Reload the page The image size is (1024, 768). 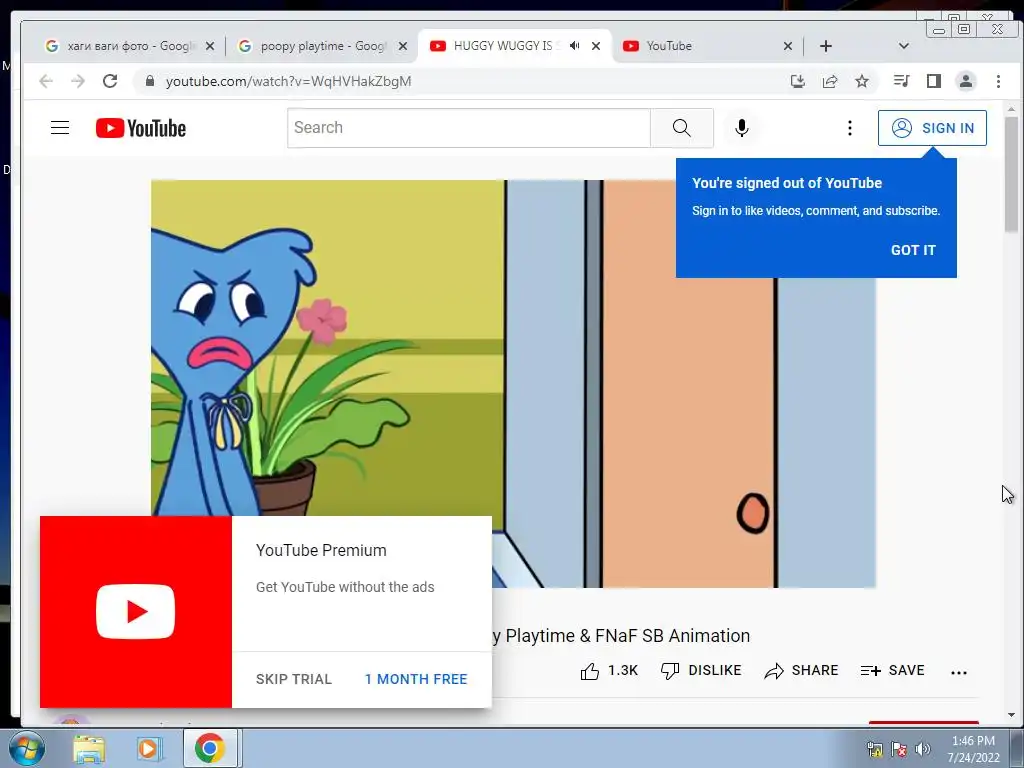tap(110, 81)
